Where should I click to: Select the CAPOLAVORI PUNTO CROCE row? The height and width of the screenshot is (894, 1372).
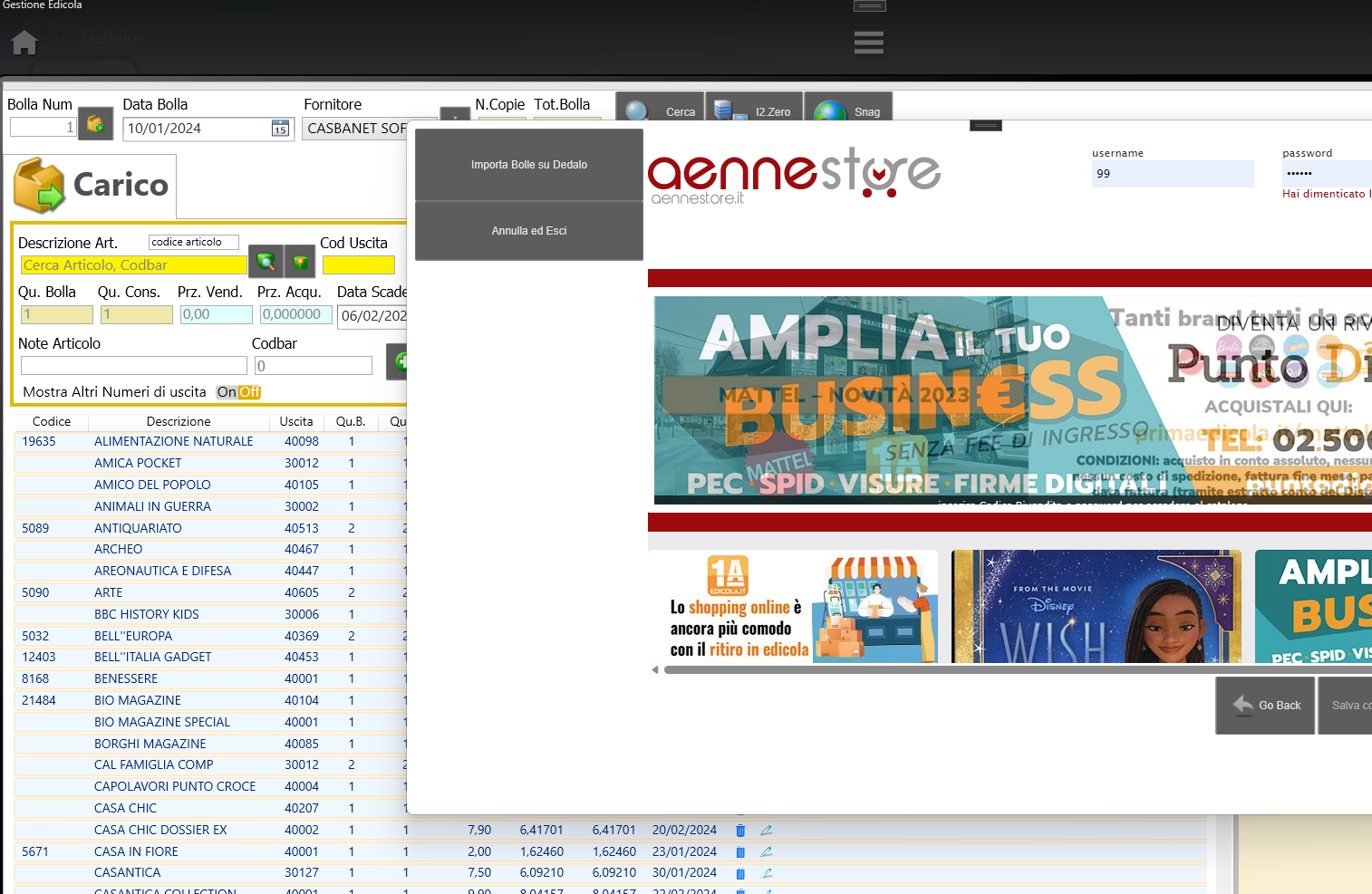click(x=210, y=786)
